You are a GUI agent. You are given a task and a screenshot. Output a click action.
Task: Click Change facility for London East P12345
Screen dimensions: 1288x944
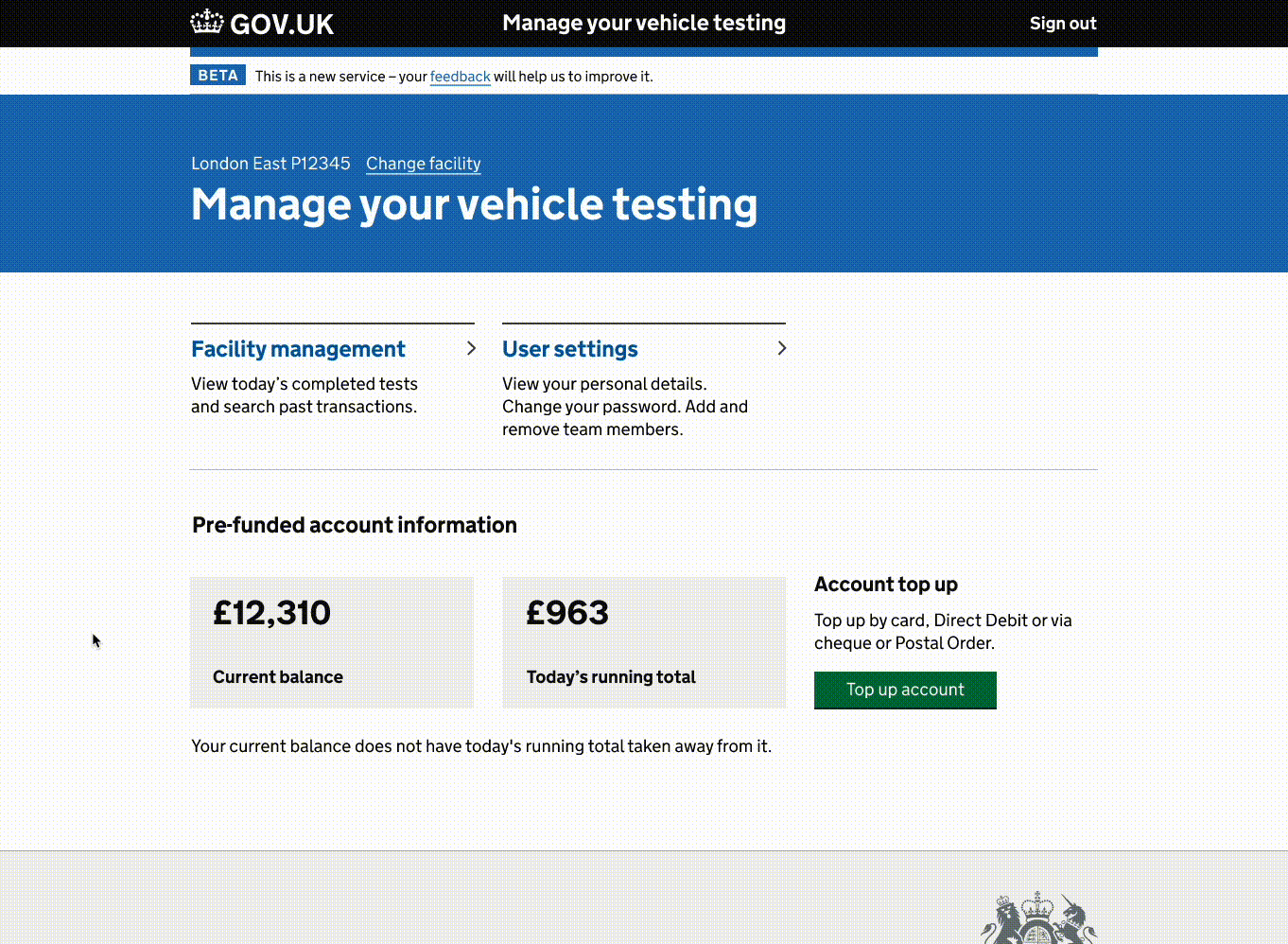click(x=423, y=164)
